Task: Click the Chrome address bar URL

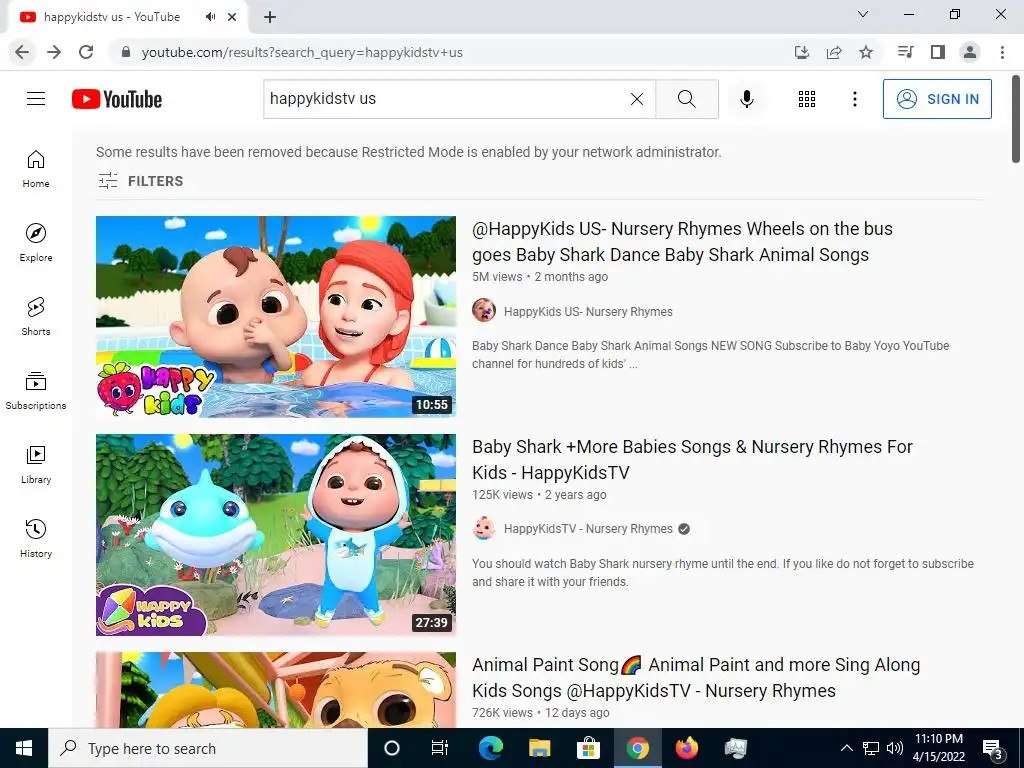Action: [302, 52]
